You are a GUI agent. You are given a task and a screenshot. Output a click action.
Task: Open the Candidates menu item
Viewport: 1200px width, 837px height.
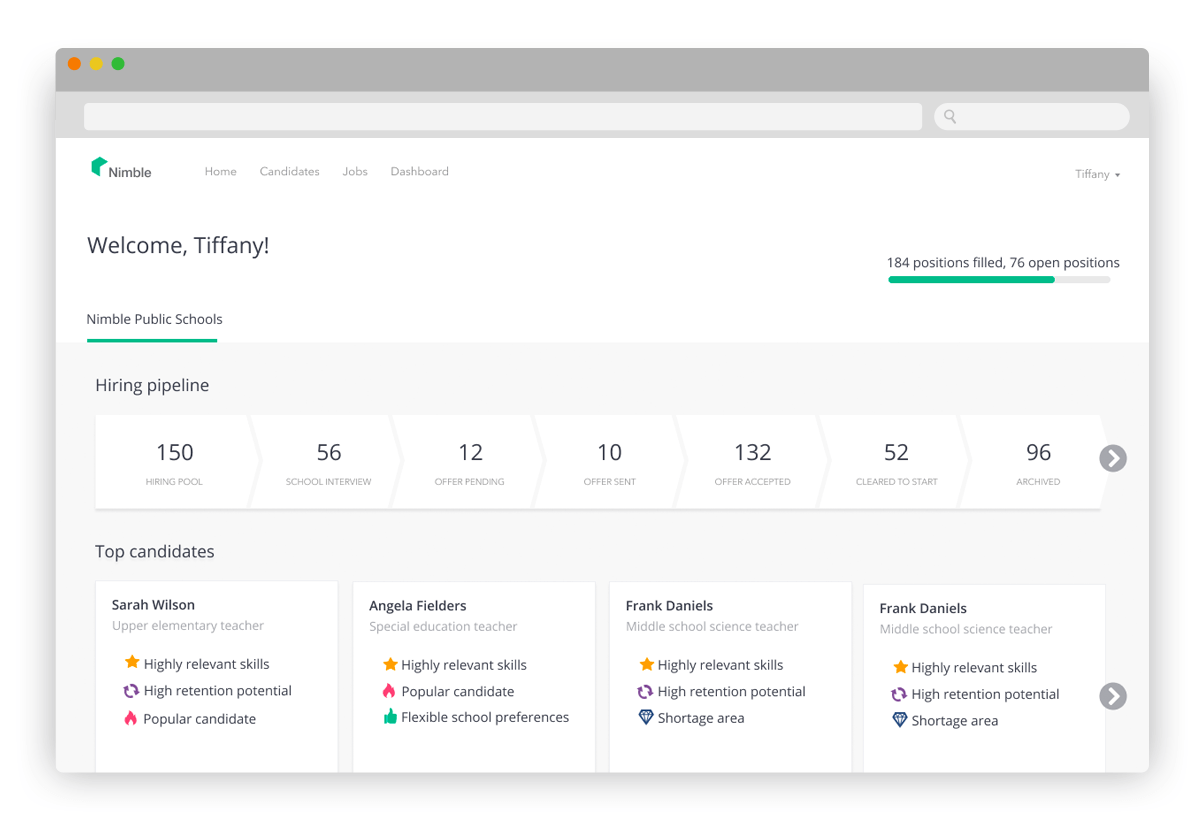click(x=289, y=172)
